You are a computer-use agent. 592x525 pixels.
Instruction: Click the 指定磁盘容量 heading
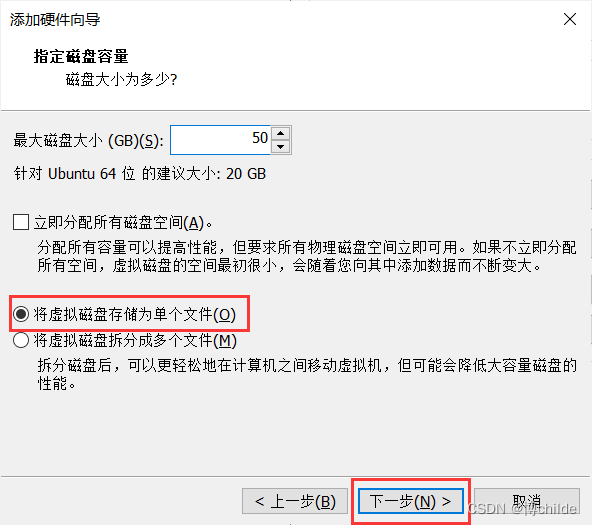click(81, 56)
